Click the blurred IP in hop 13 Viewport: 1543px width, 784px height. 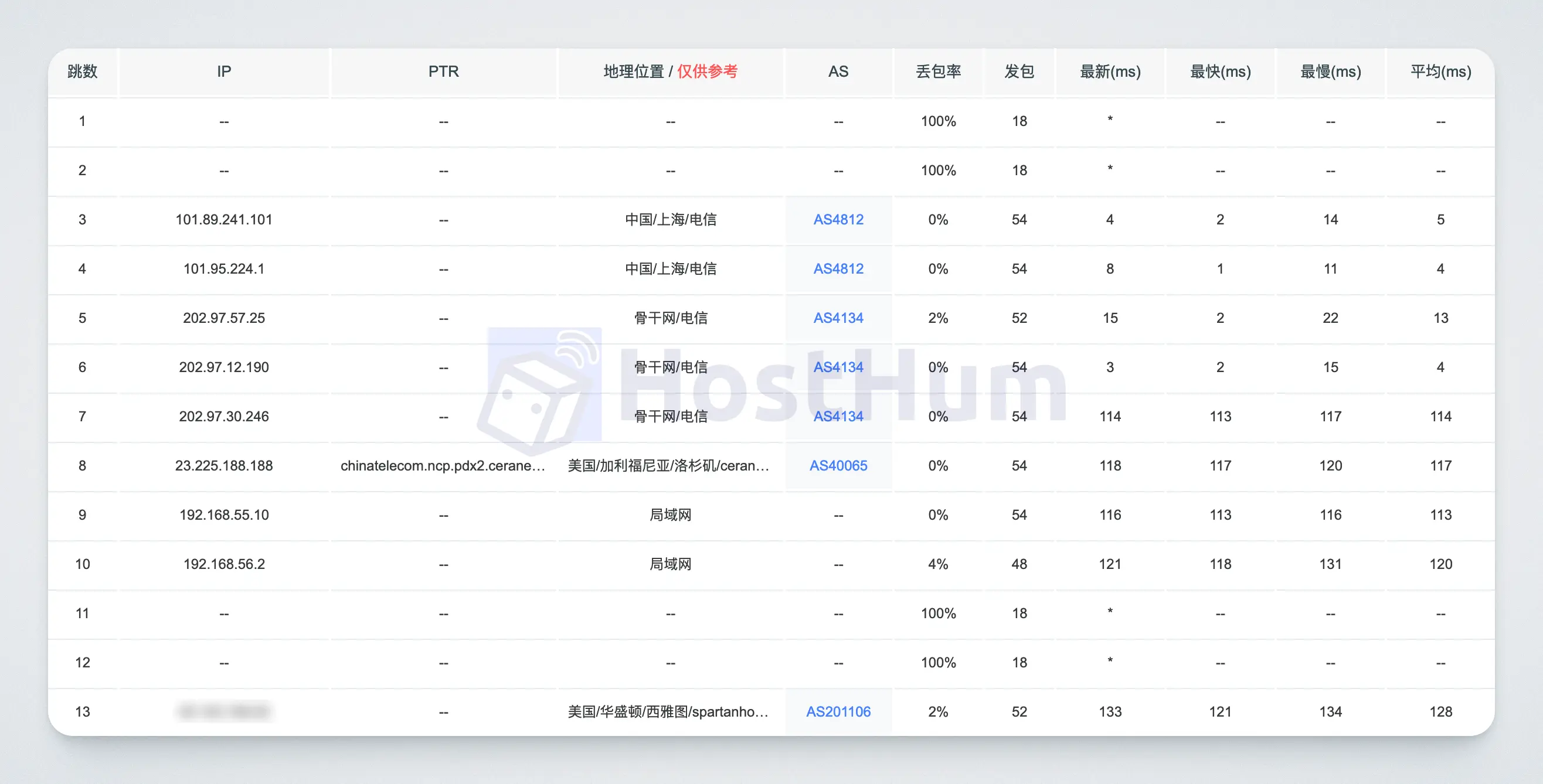point(224,711)
